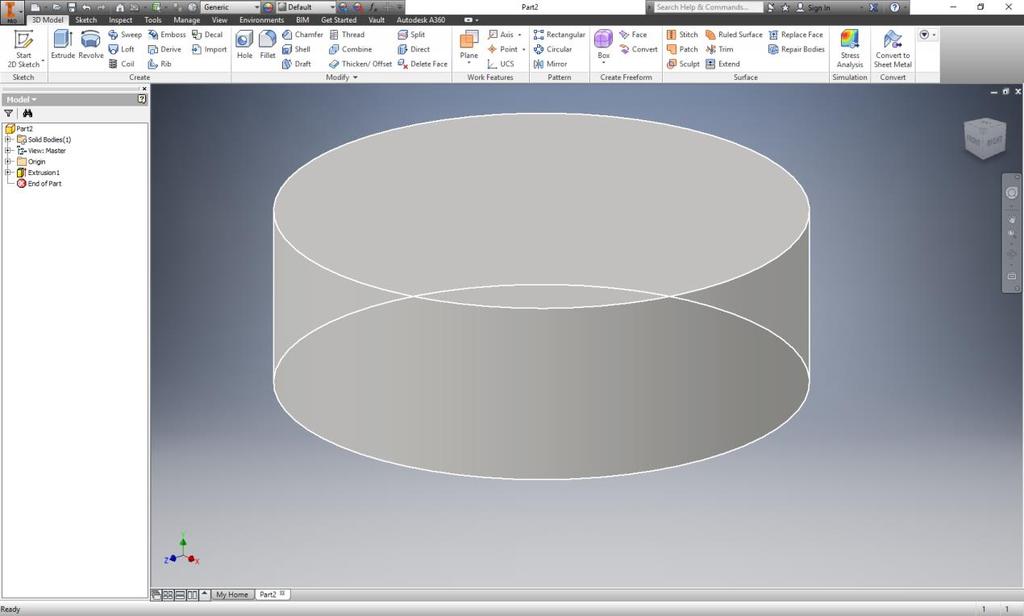This screenshot has height=616, width=1024.
Task: Open the Axis dropdown arrow
Action: 520,35
